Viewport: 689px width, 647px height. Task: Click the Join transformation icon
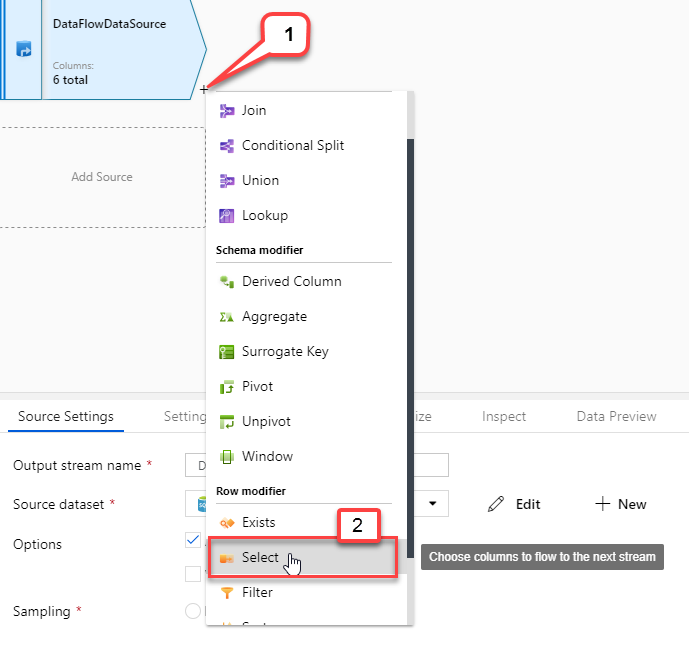click(226, 111)
